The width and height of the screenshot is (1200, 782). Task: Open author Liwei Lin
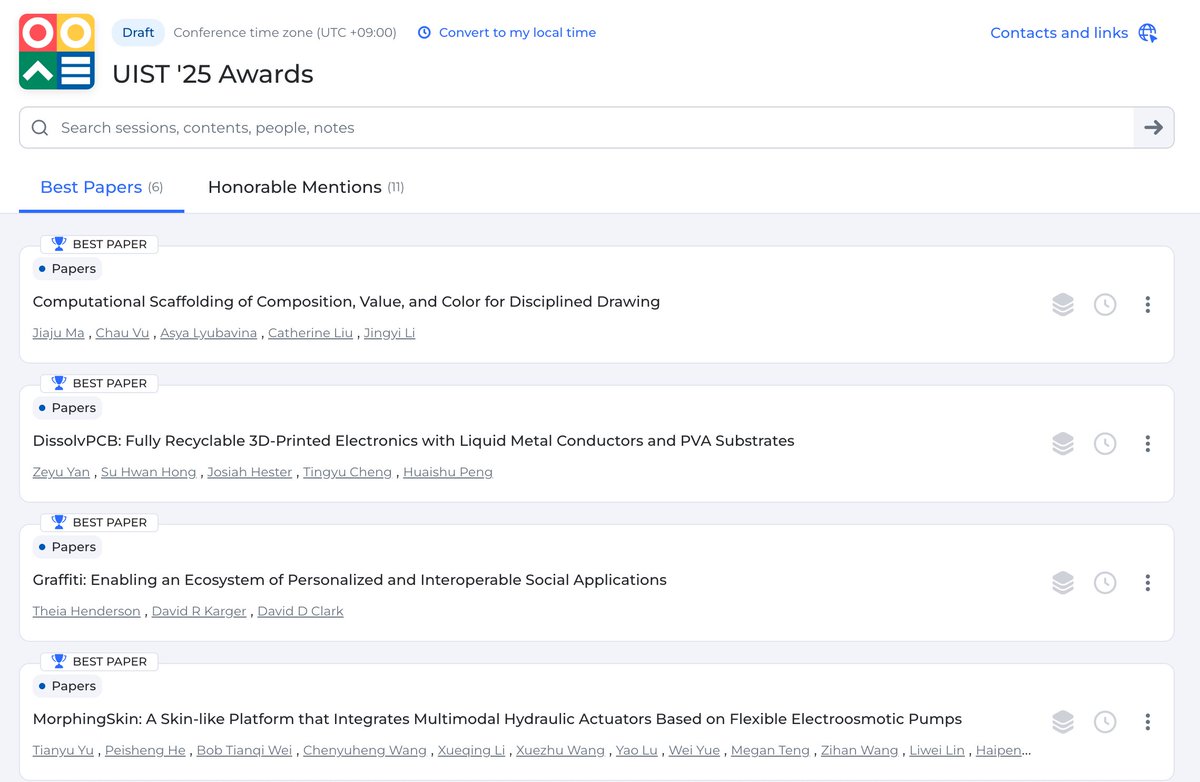coord(937,750)
